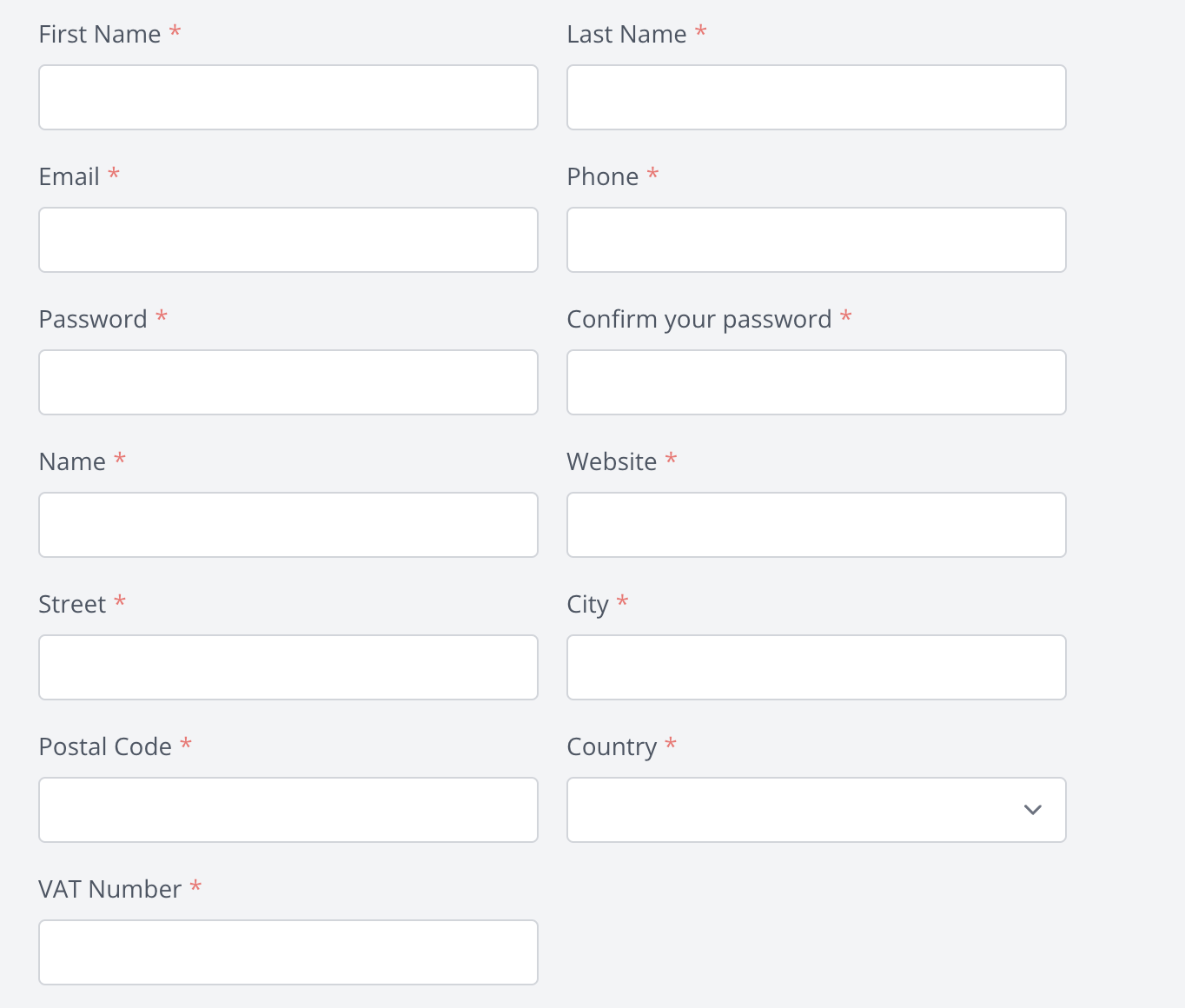This screenshot has height=1008, width=1185.
Task: Click the Postal Code input field
Action: [288, 809]
